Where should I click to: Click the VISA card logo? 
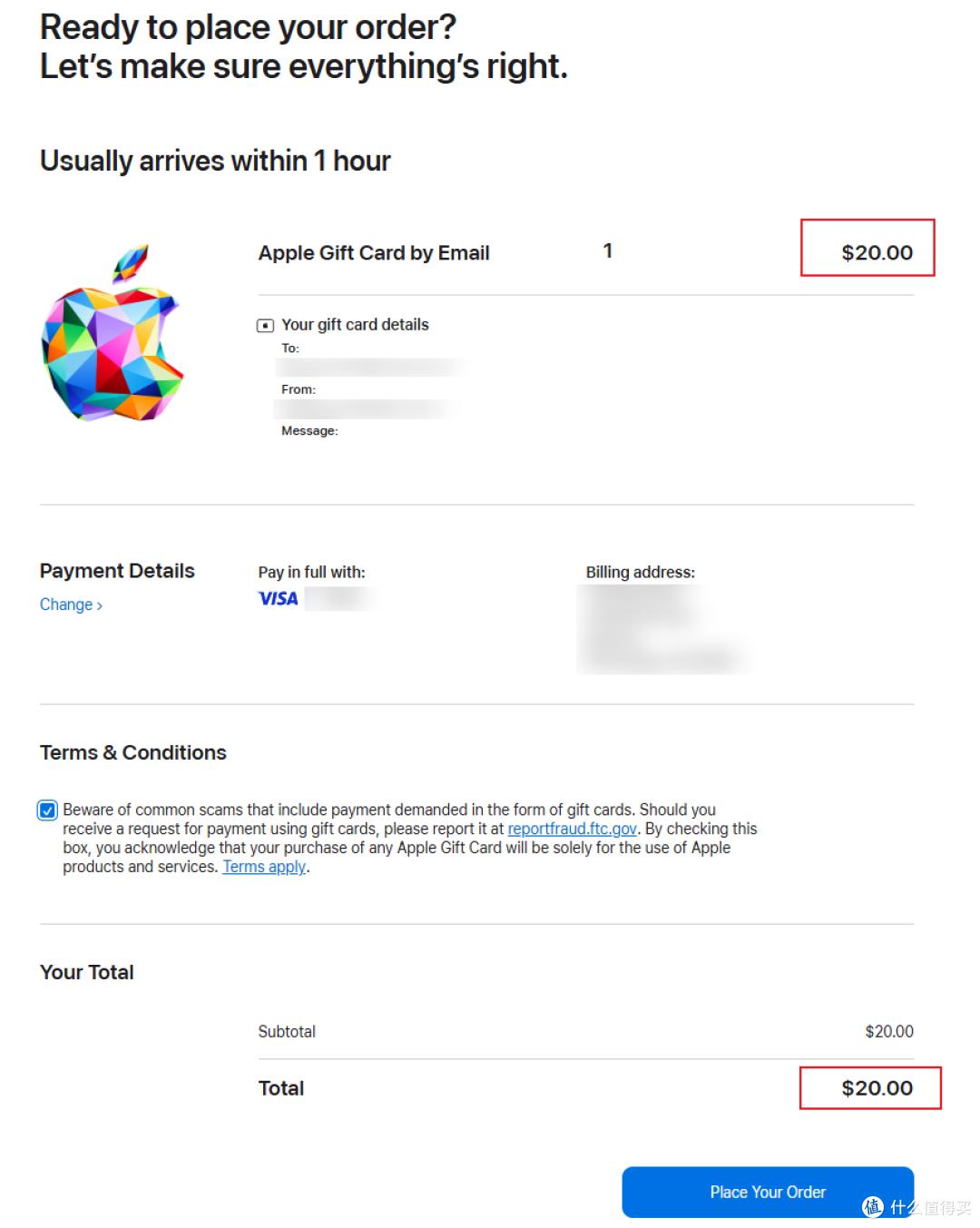(278, 598)
